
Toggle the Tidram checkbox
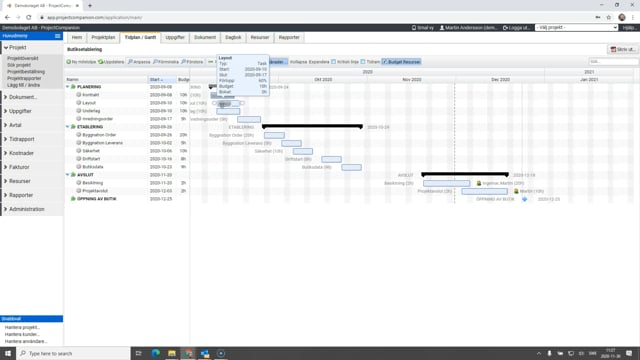363,62
